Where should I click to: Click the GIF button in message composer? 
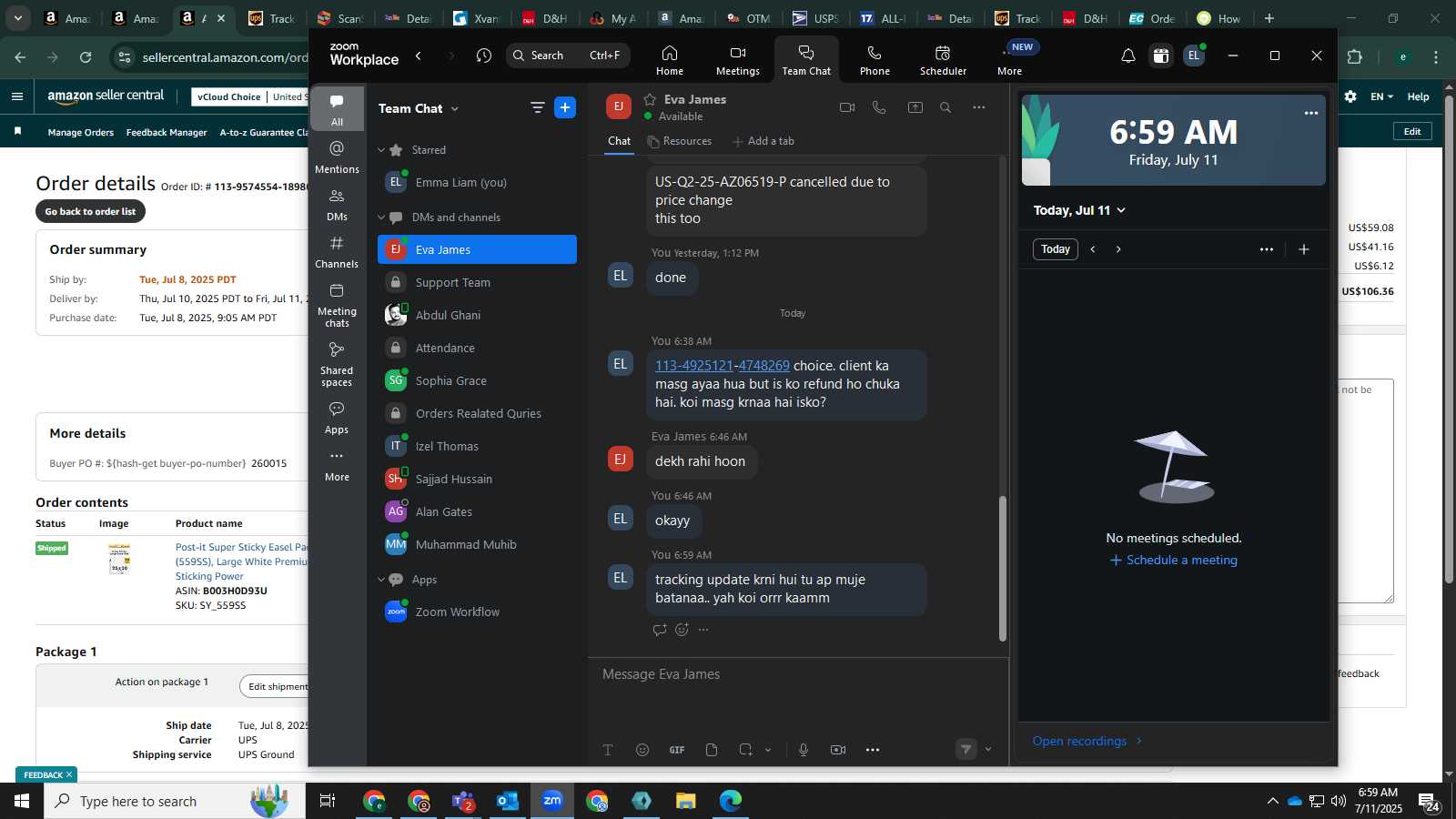pyautogui.click(x=677, y=750)
